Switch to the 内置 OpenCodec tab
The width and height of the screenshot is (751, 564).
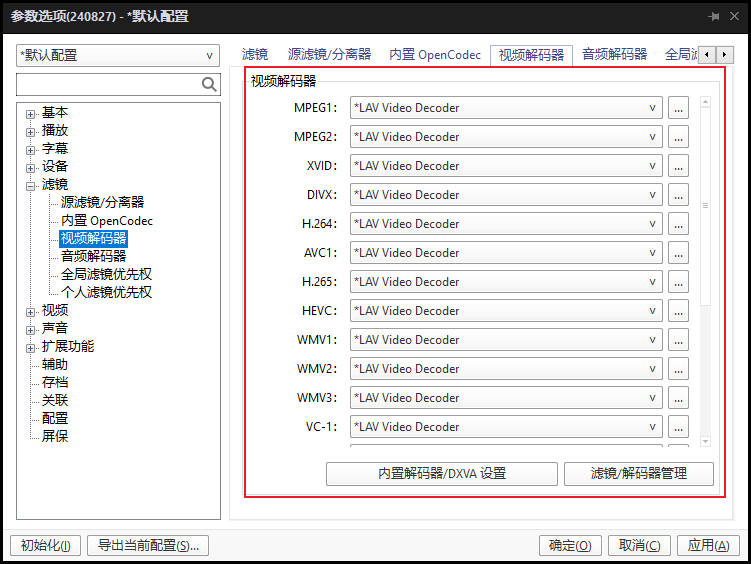[434, 55]
